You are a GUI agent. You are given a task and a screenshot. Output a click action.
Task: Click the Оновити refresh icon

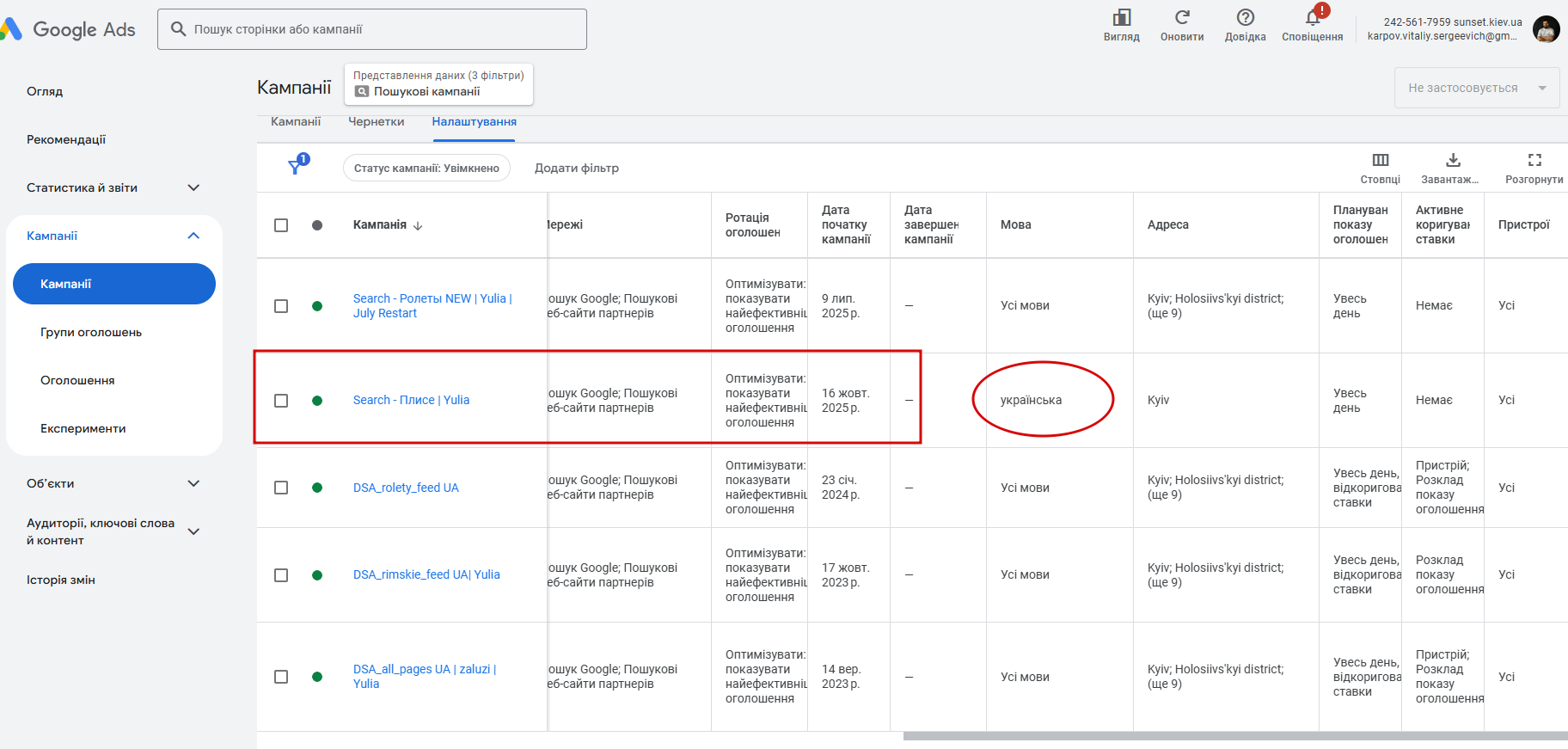click(1182, 18)
